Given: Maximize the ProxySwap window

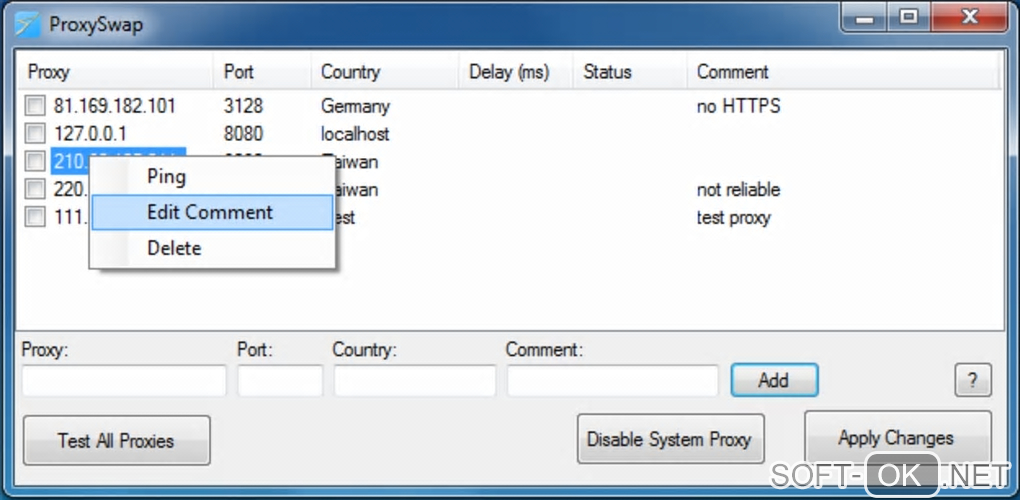Looking at the screenshot, I should (x=909, y=18).
